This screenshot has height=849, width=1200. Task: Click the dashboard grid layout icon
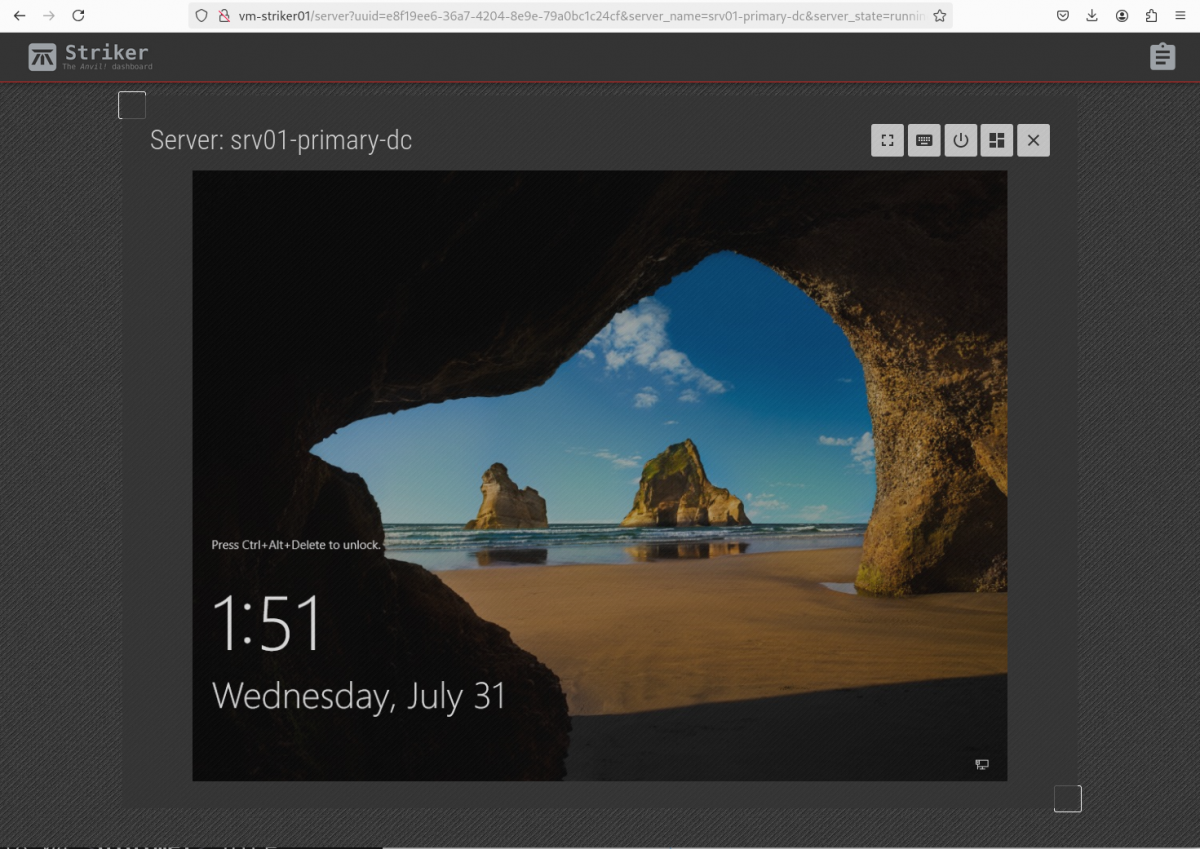[x=996, y=141]
